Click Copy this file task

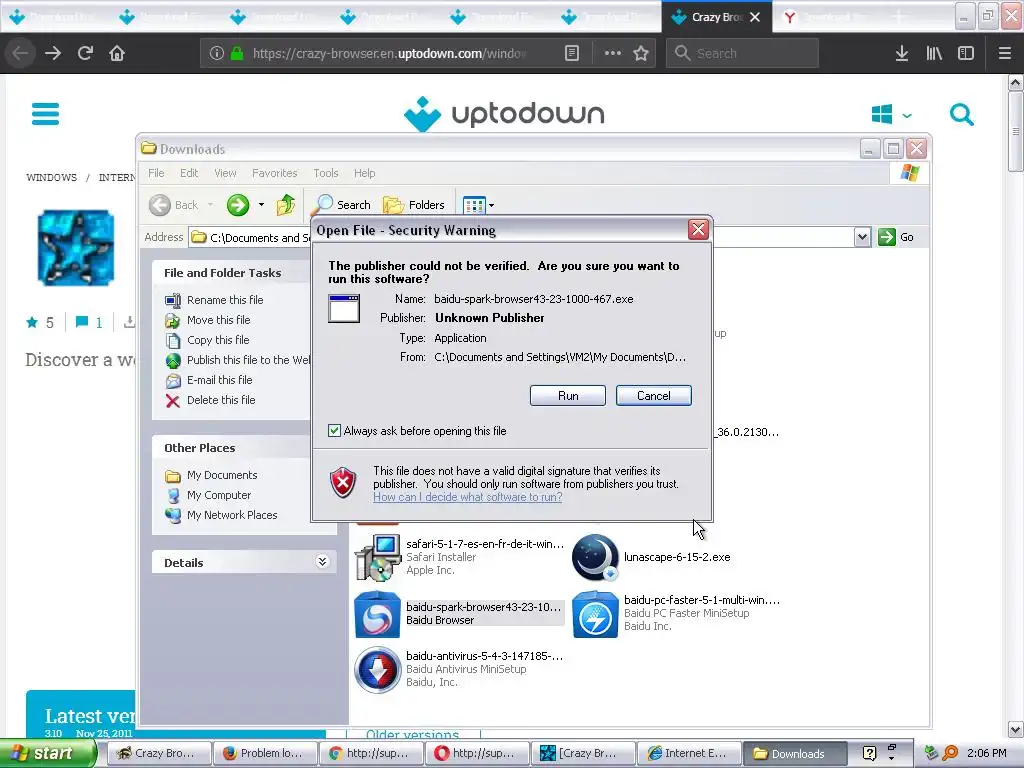pyautogui.click(x=217, y=340)
